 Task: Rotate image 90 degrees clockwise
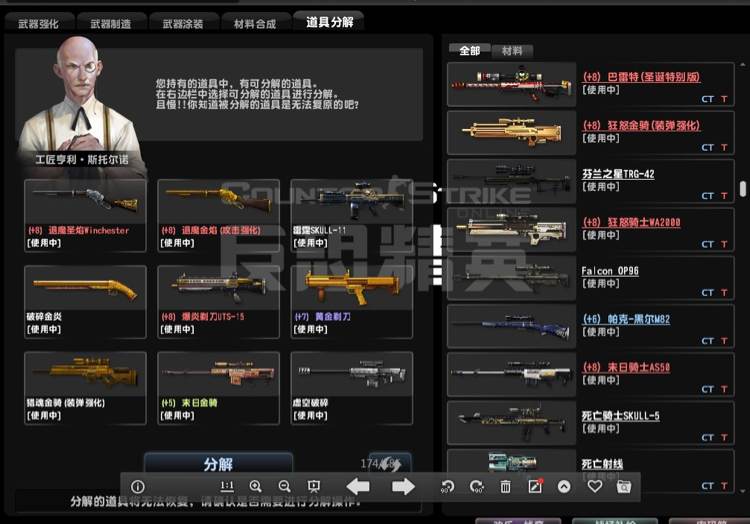tap(476, 486)
